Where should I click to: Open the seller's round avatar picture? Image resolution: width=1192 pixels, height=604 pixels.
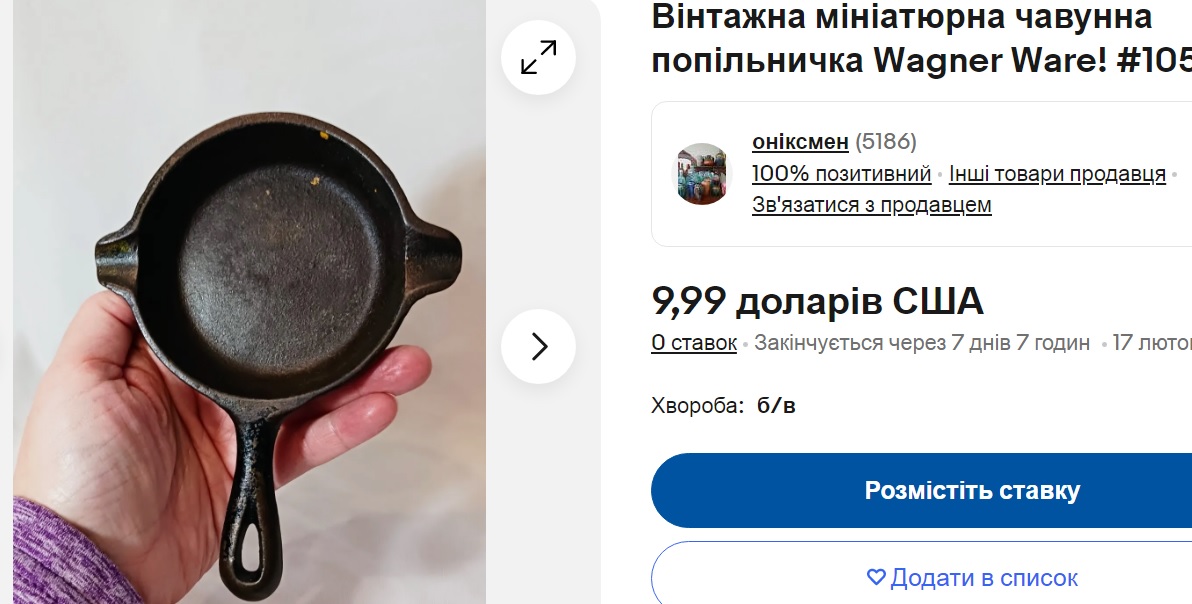pos(702,173)
